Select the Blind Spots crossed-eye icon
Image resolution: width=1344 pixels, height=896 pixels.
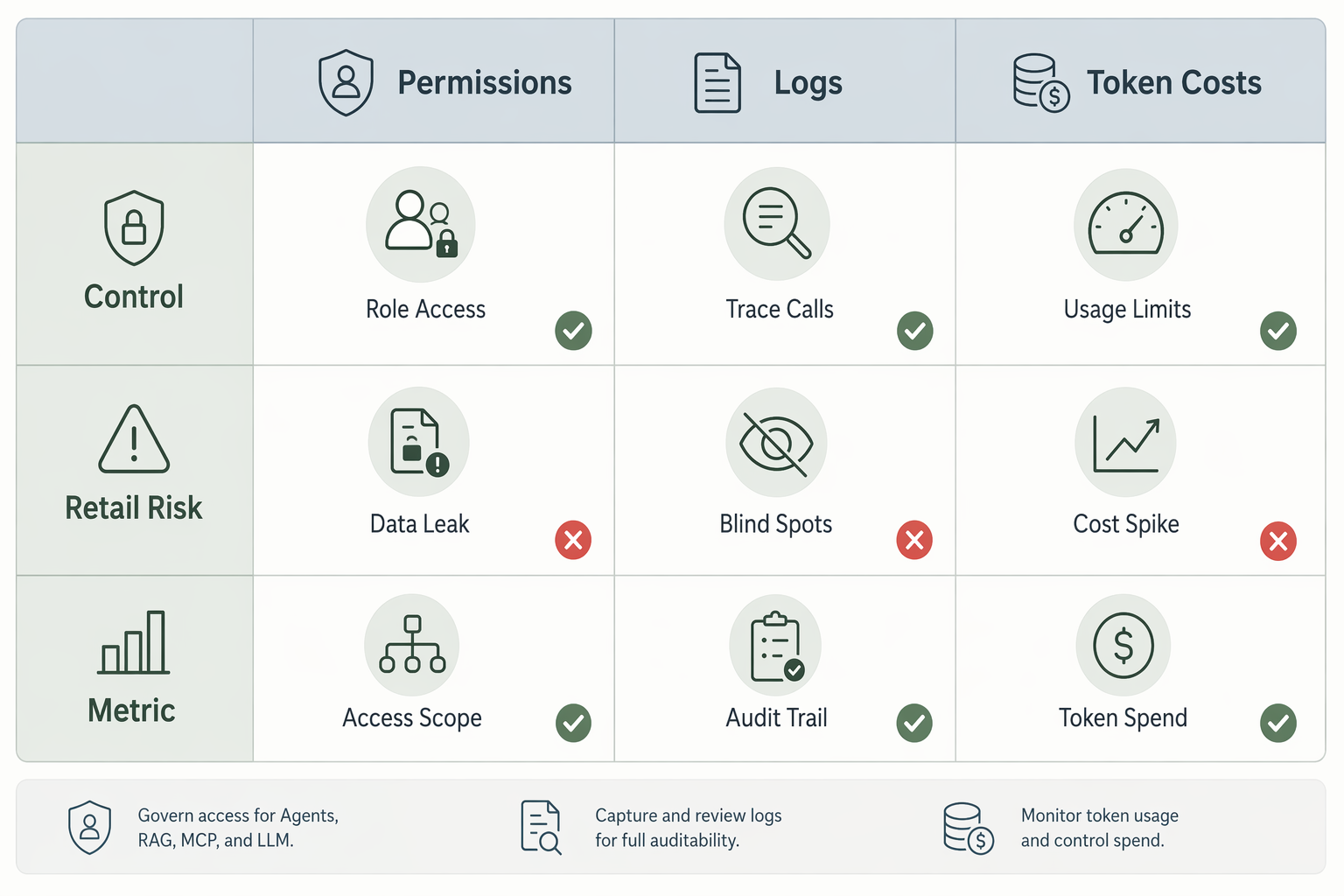pos(776,443)
